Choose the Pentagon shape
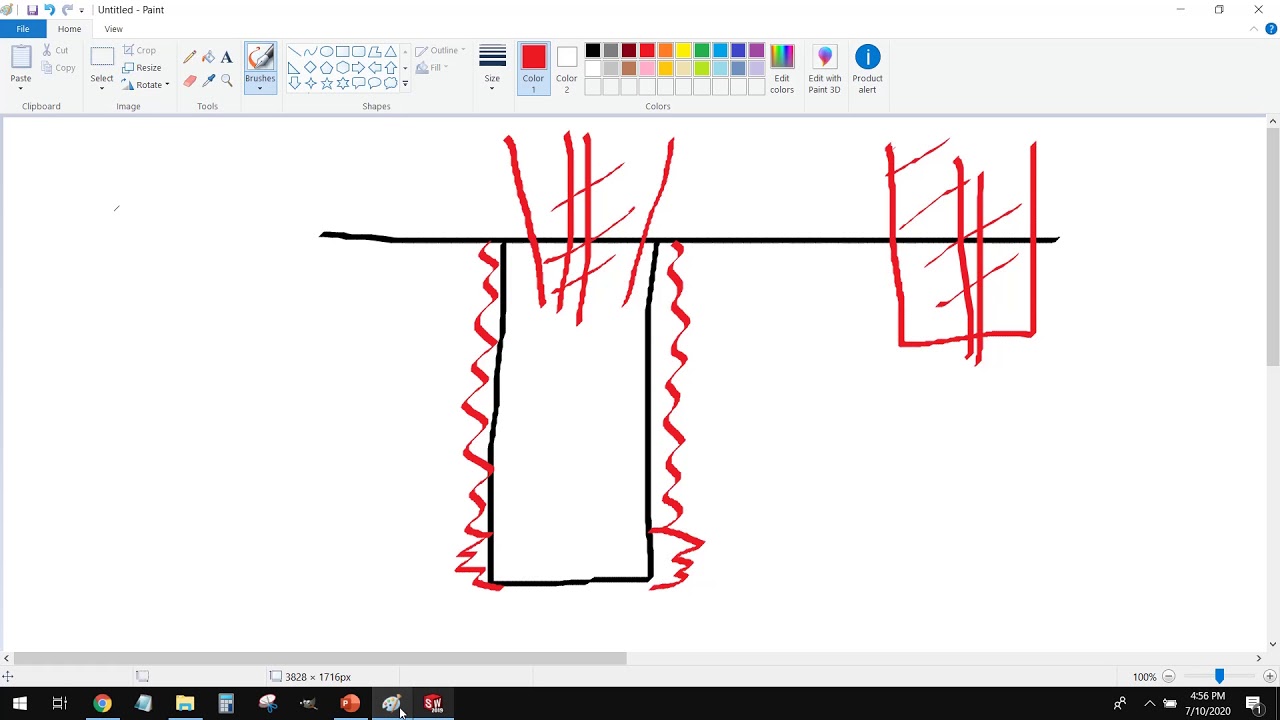This screenshot has height=720, width=1280. pos(326,68)
